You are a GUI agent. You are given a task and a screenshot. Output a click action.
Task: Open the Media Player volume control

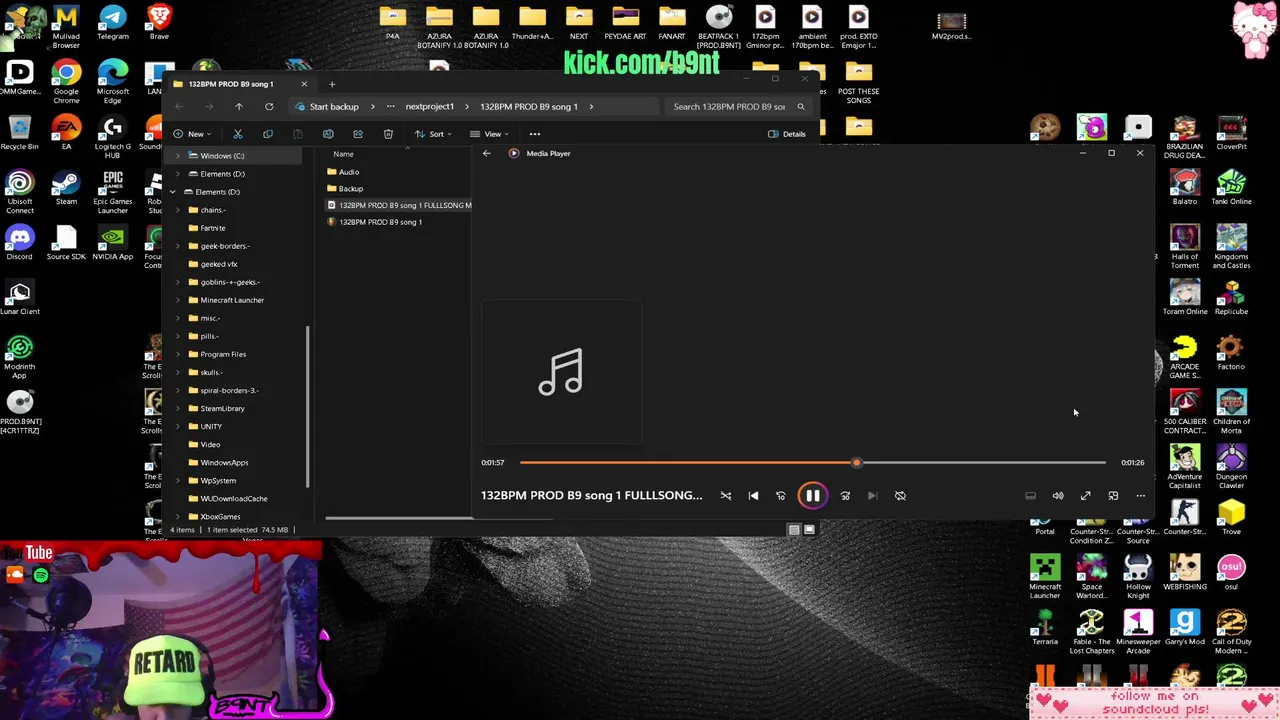(x=1058, y=496)
